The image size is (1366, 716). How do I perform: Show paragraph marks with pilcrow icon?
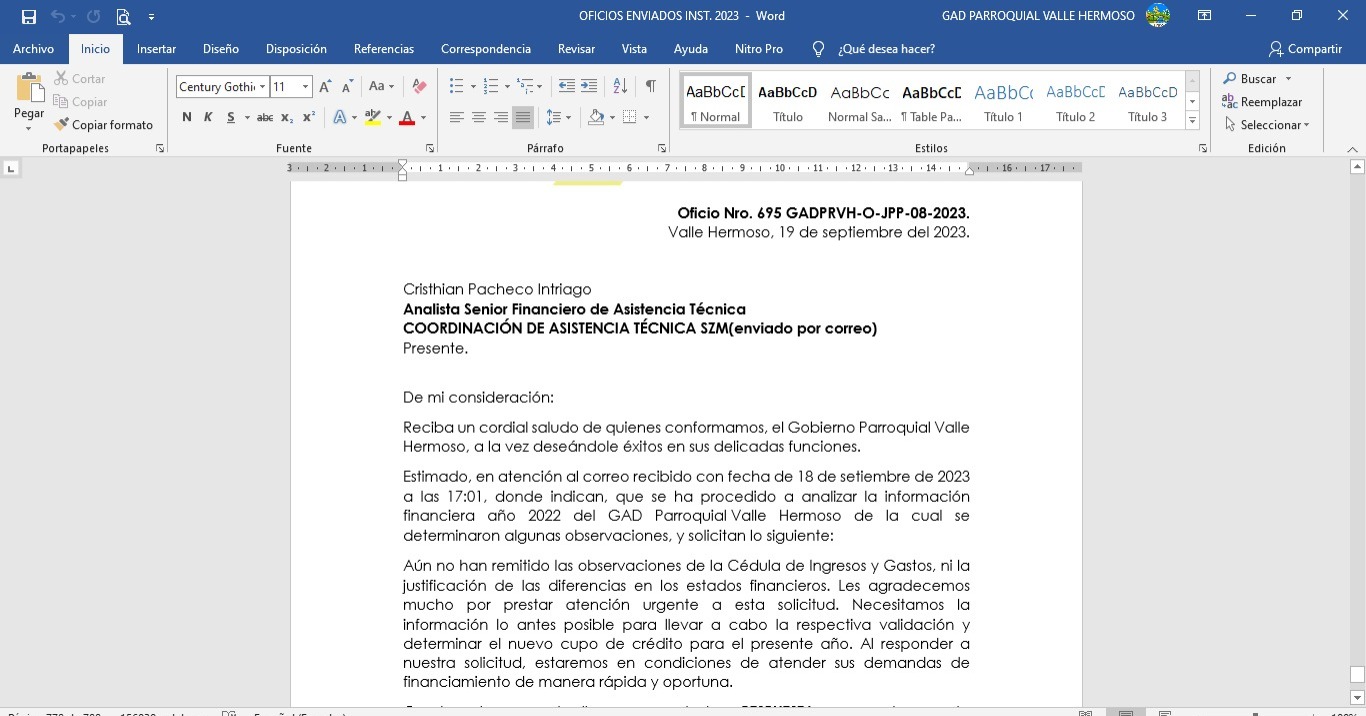click(x=650, y=87)
